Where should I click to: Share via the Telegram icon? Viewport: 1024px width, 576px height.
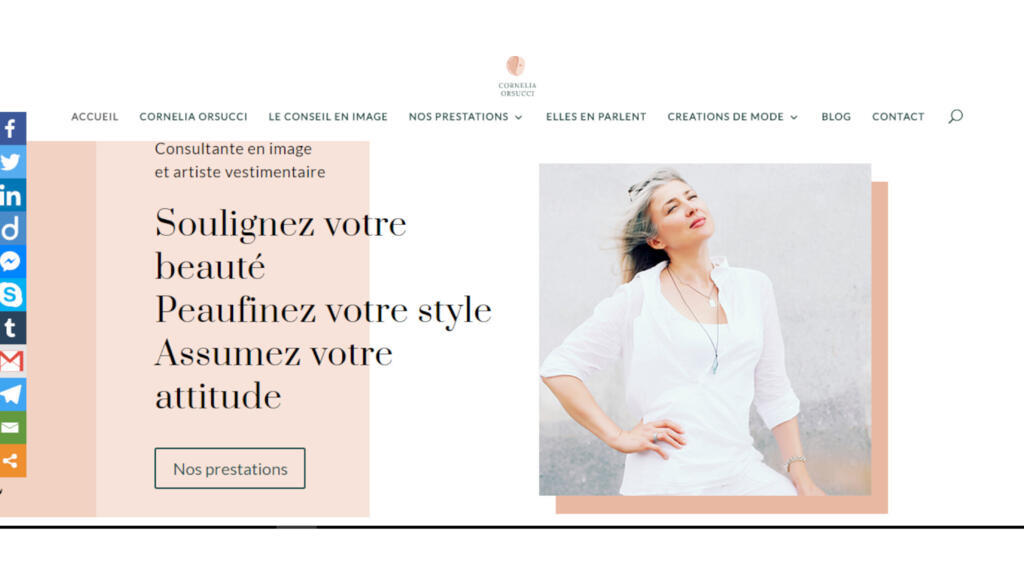[x=12, y=394]
